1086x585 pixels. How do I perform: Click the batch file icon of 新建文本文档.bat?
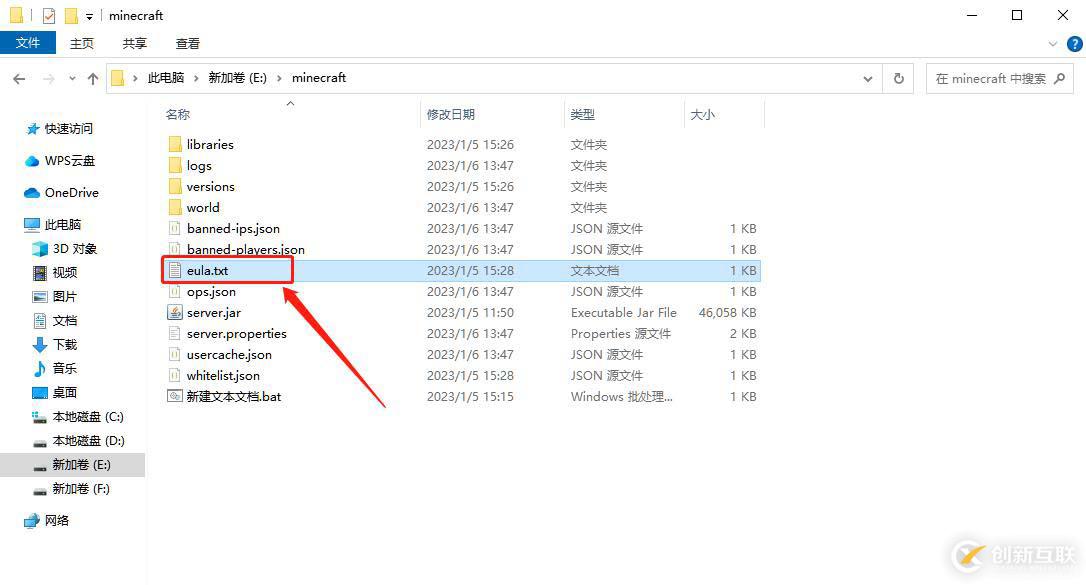pos(175,397)
